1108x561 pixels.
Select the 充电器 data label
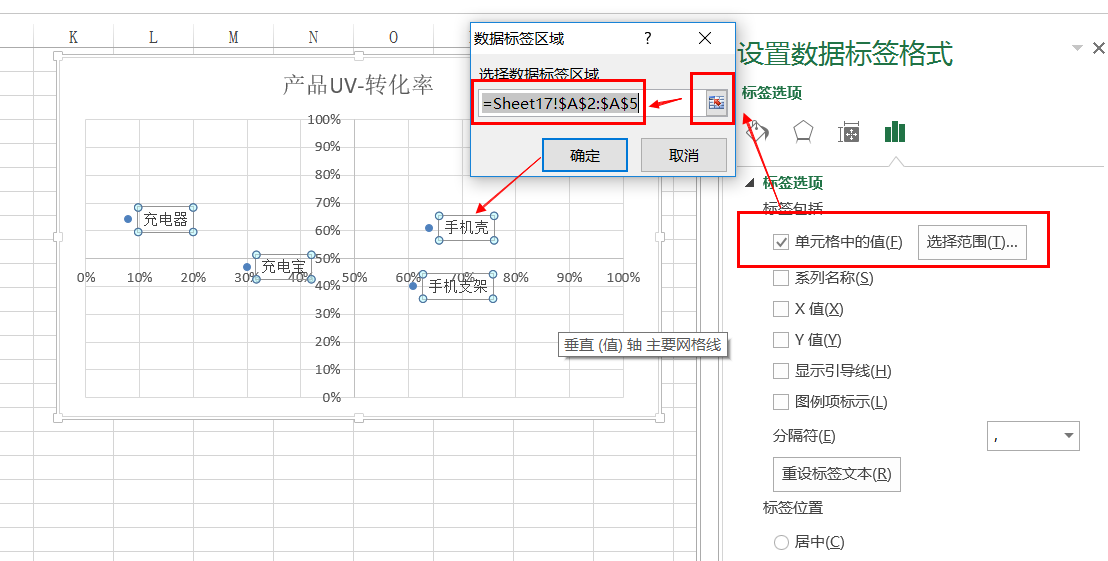point(165,219)
